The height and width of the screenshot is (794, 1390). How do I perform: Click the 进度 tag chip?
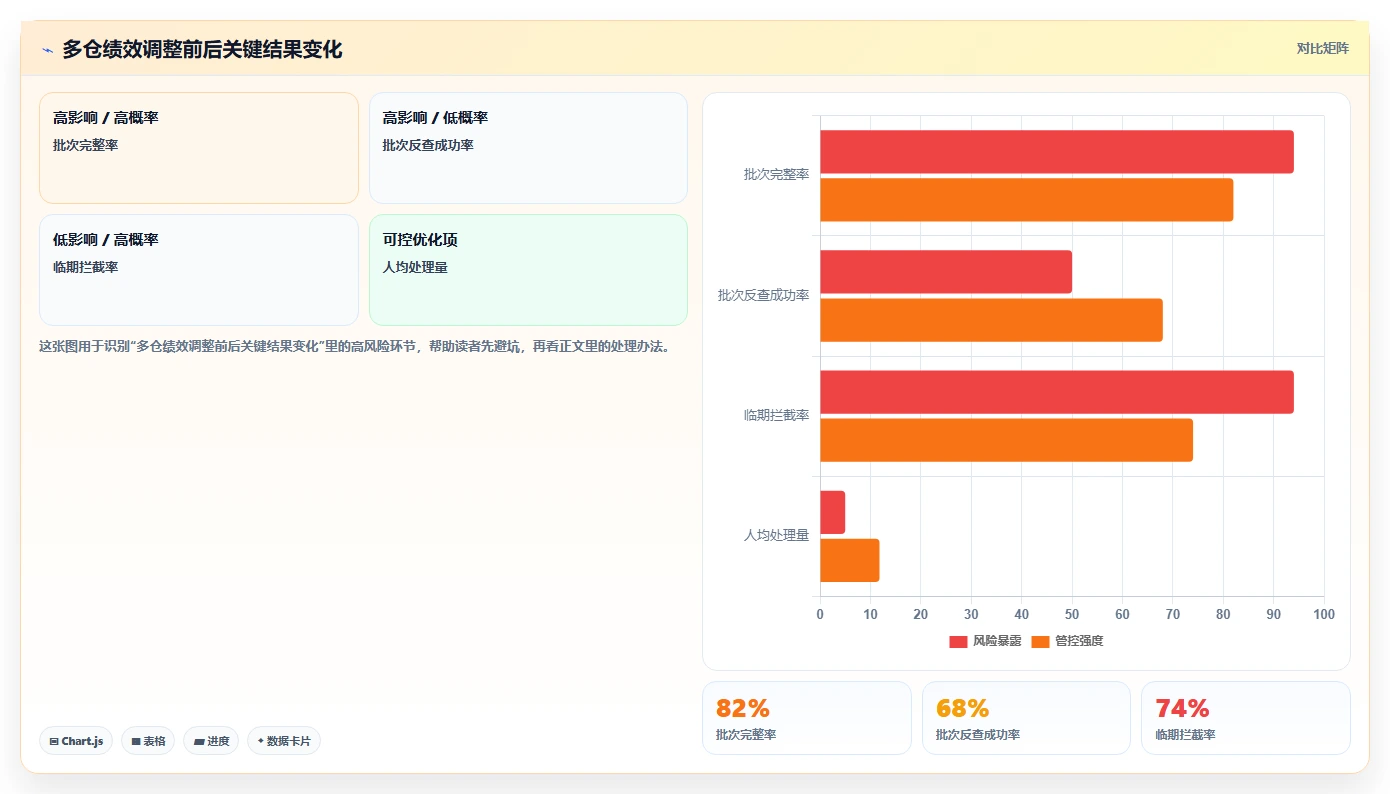click(211, 741)
